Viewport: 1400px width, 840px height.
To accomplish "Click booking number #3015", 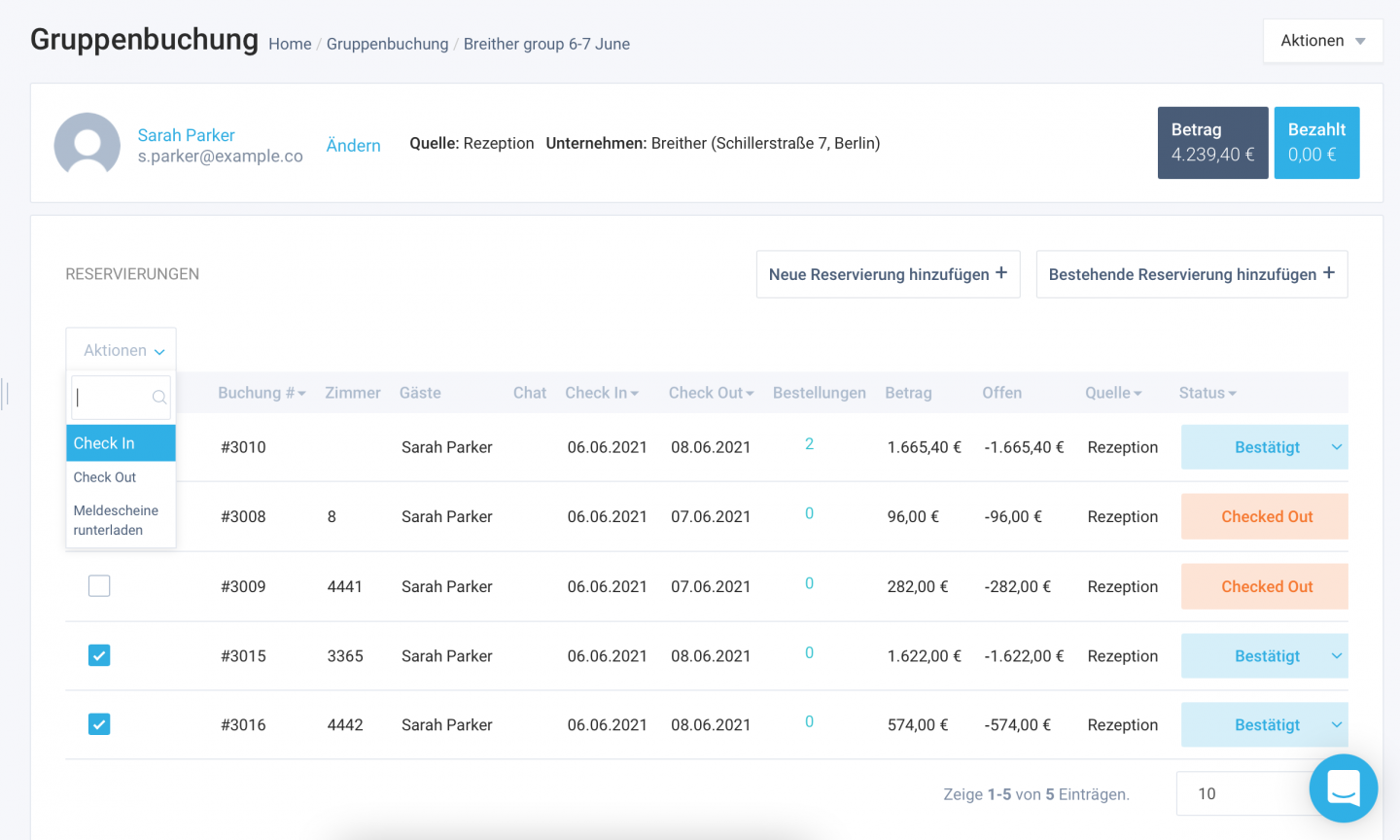I will pyautogui.click(x=243, y=656).
